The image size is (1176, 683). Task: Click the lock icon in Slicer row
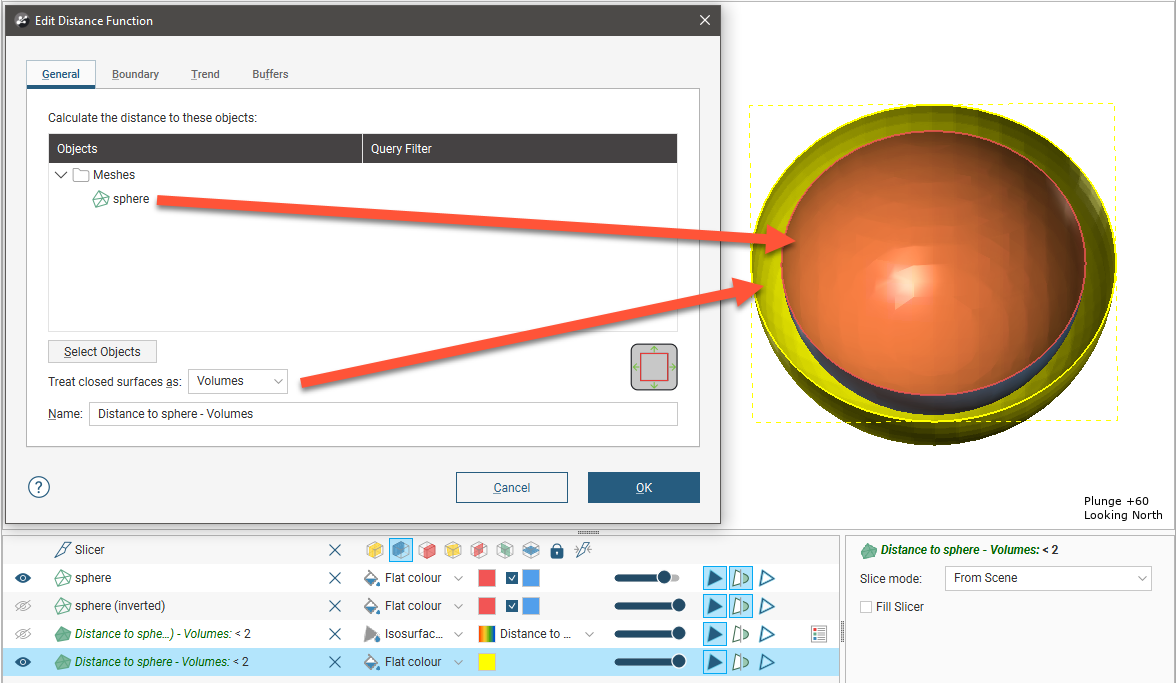[x=556, y=551]
